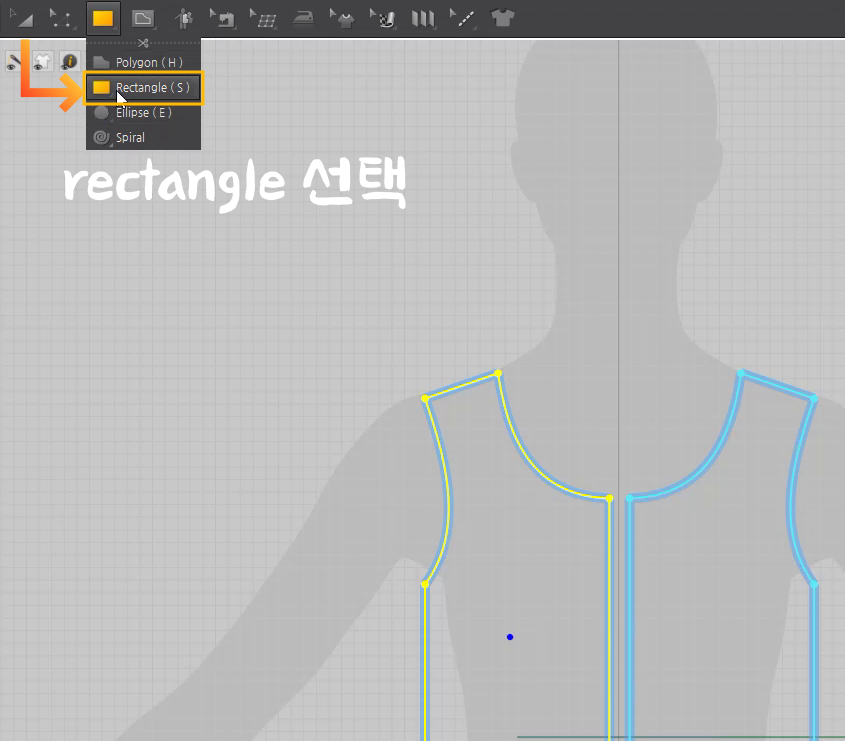Screen dimensions: 845x741
Task: Select the sewing machine Edit Sewing tool
Action: pyautogui.click(x=223, y=19)
